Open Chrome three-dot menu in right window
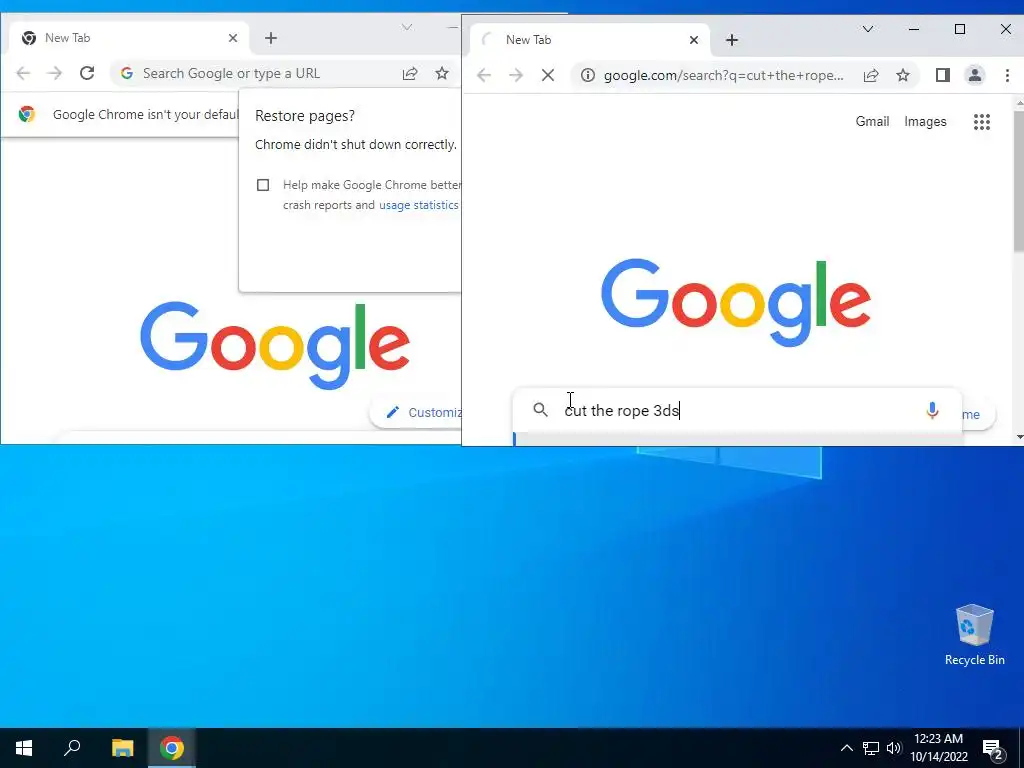The image size is (1024, 768). (x=1007, y=75)
